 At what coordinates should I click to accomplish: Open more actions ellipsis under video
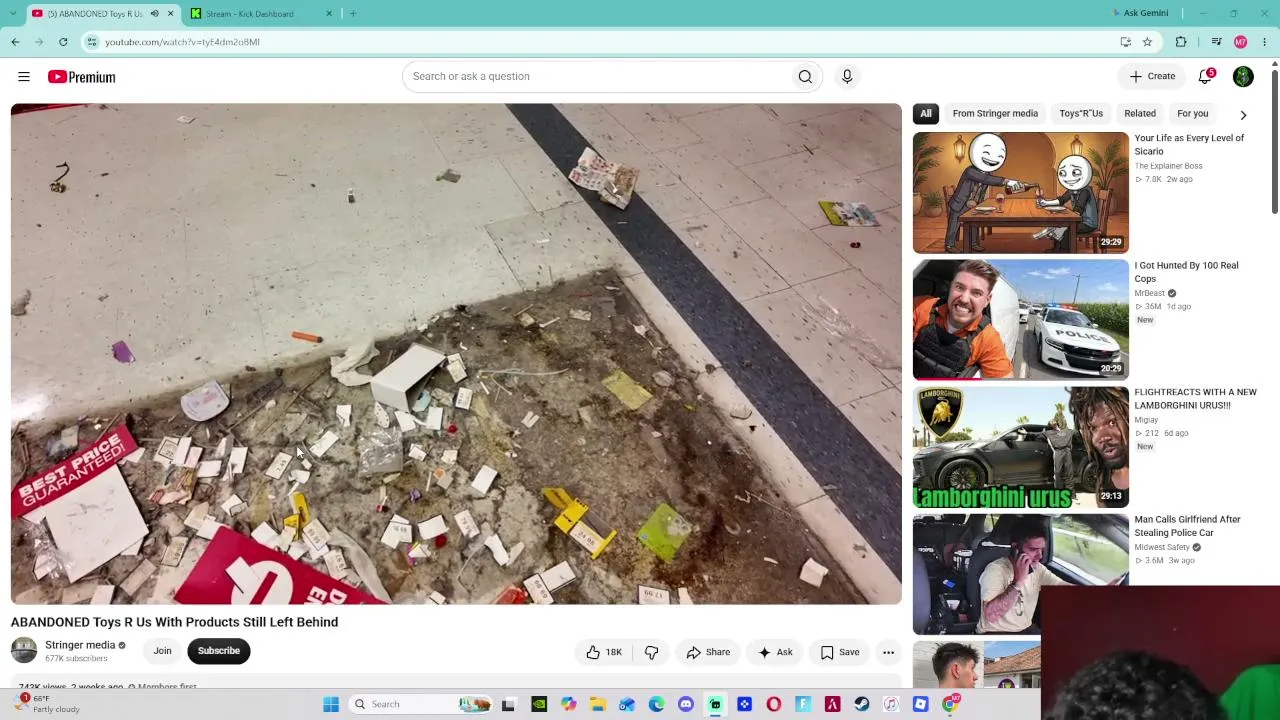coord(888,652)
